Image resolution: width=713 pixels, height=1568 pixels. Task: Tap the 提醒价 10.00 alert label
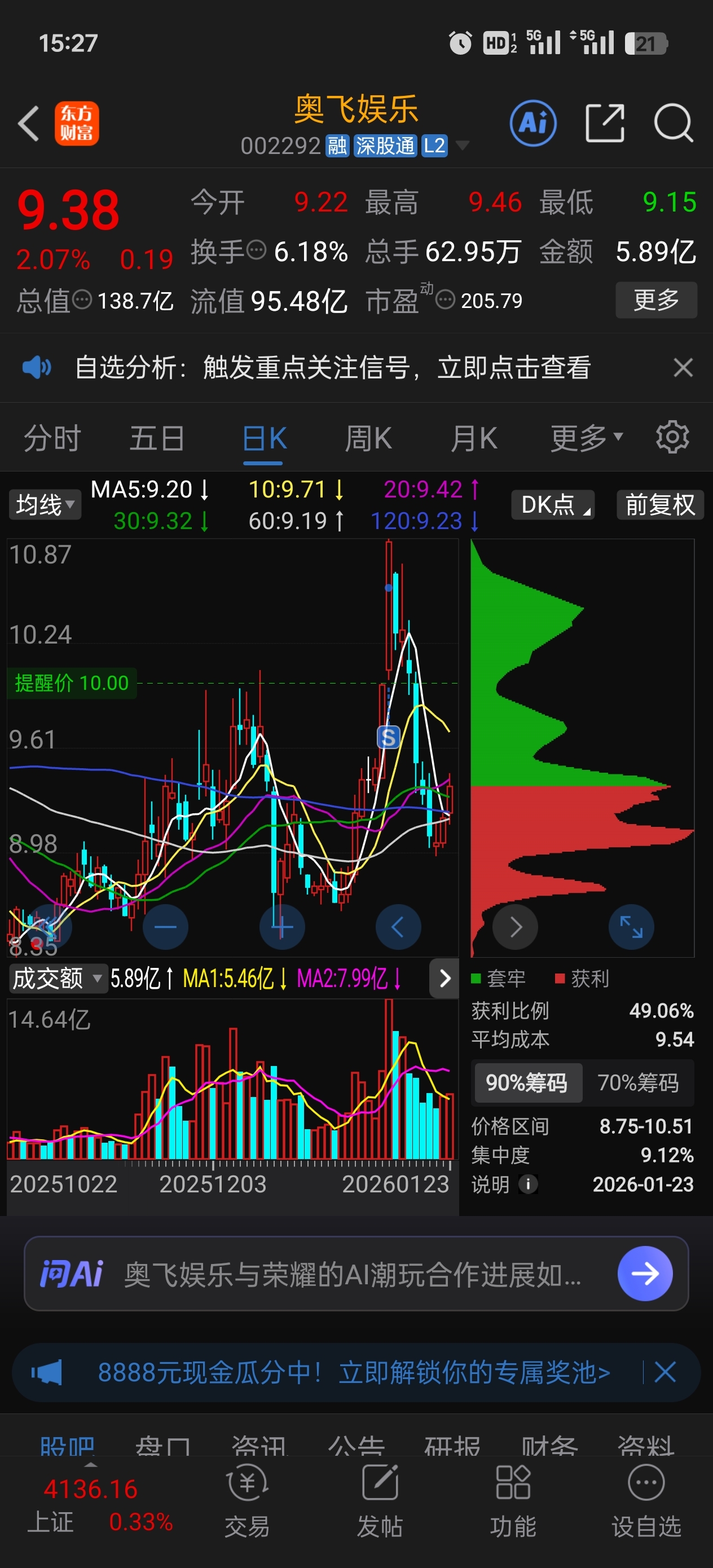72,683
